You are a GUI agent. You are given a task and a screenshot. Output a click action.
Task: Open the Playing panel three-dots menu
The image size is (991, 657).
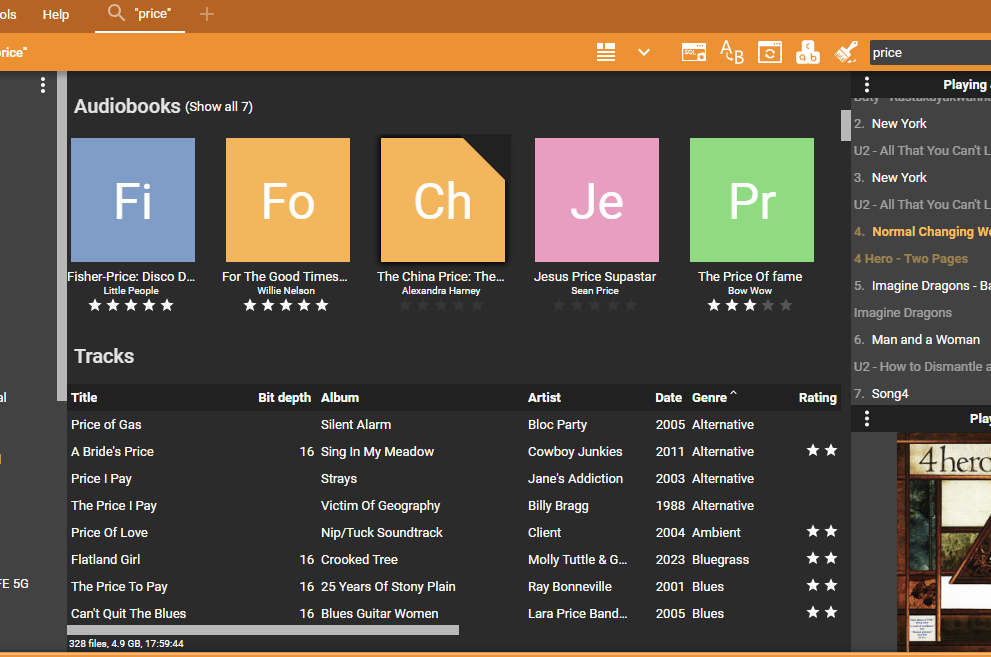[867, 85]
